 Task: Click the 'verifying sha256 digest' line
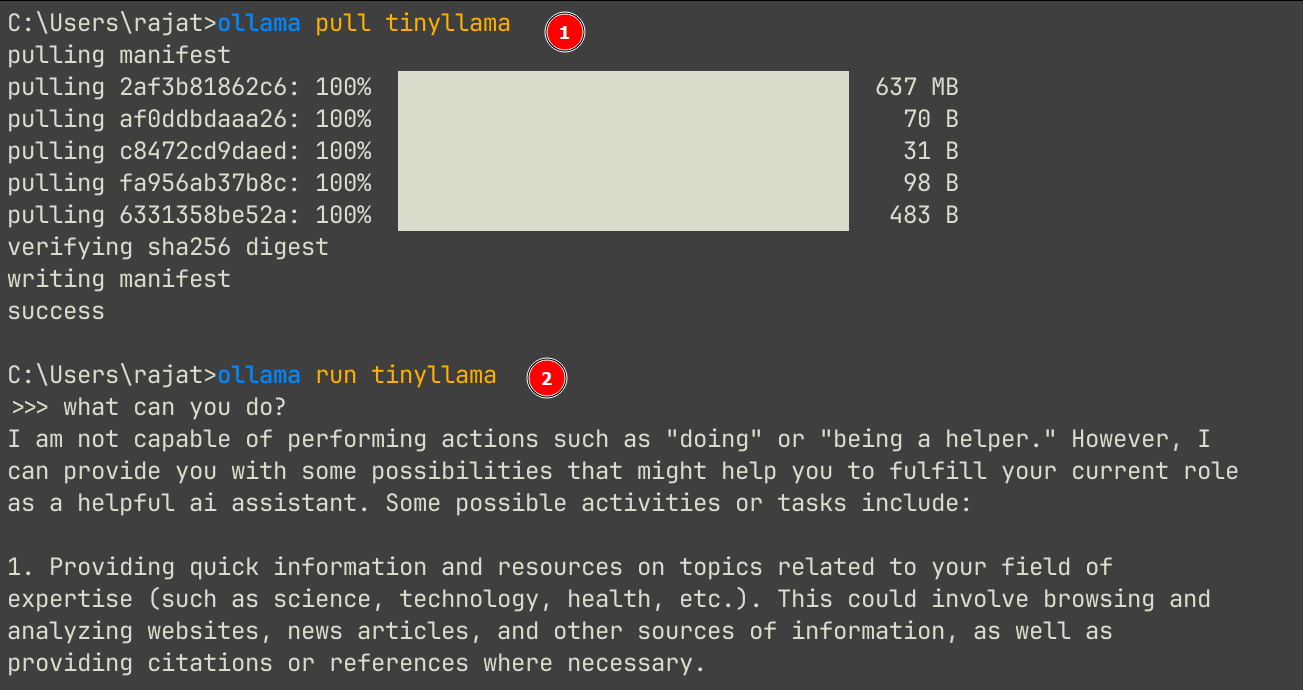(168, 247)
